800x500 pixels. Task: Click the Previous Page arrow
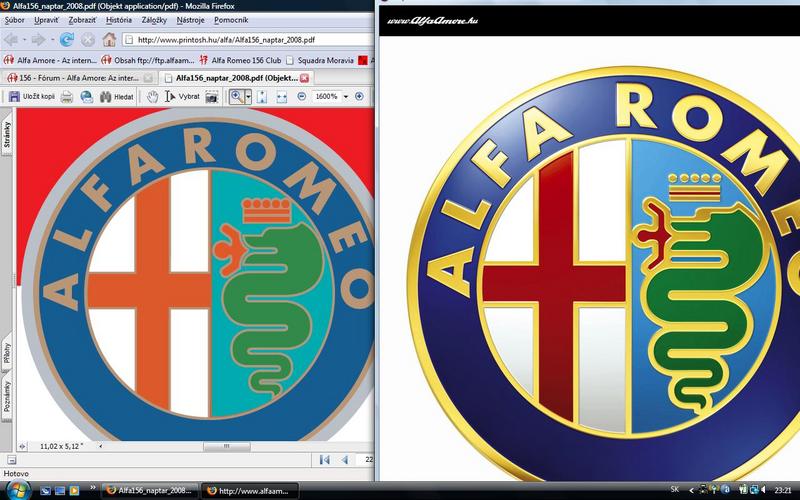pyautogui.click(x=345, y=460)
